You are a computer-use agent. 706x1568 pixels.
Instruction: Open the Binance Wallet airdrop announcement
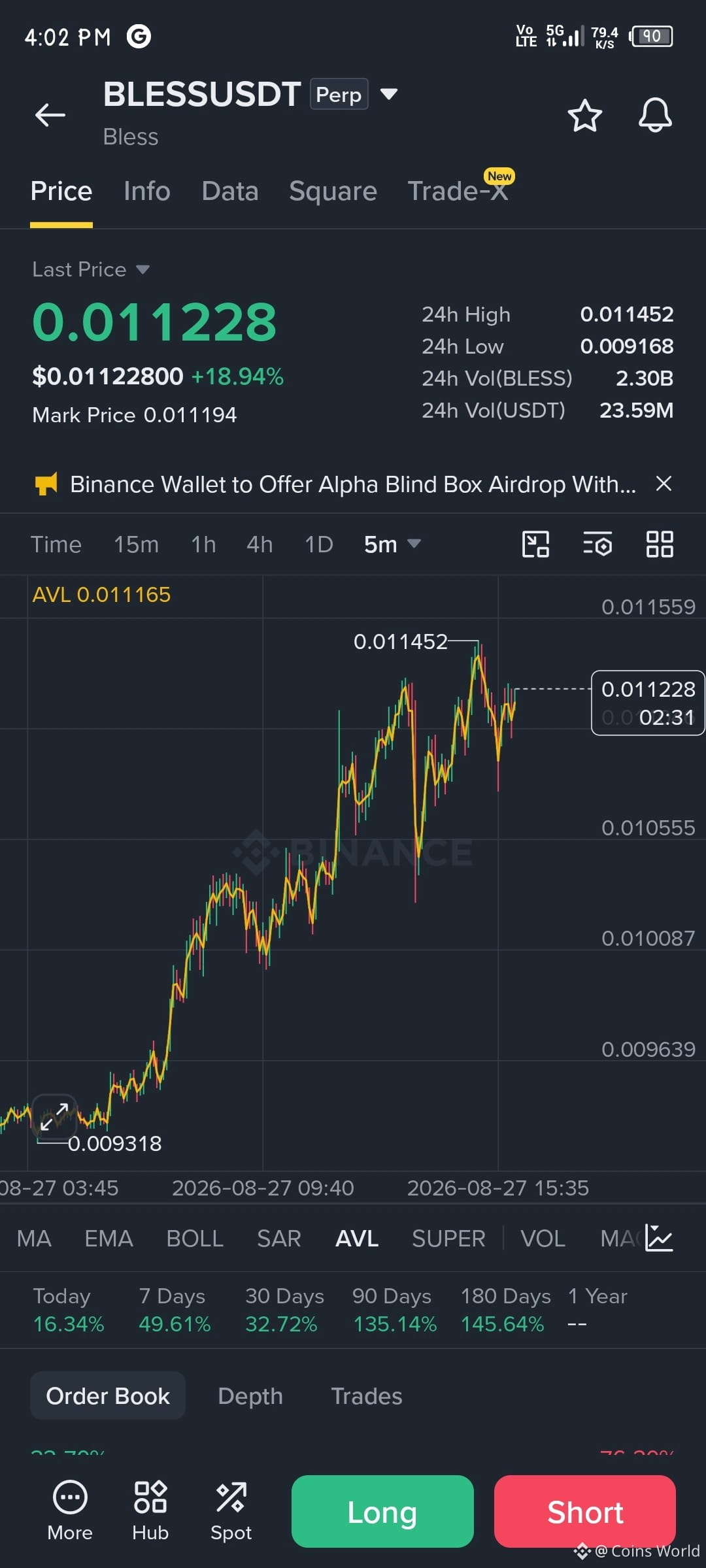tap(353, 484)
